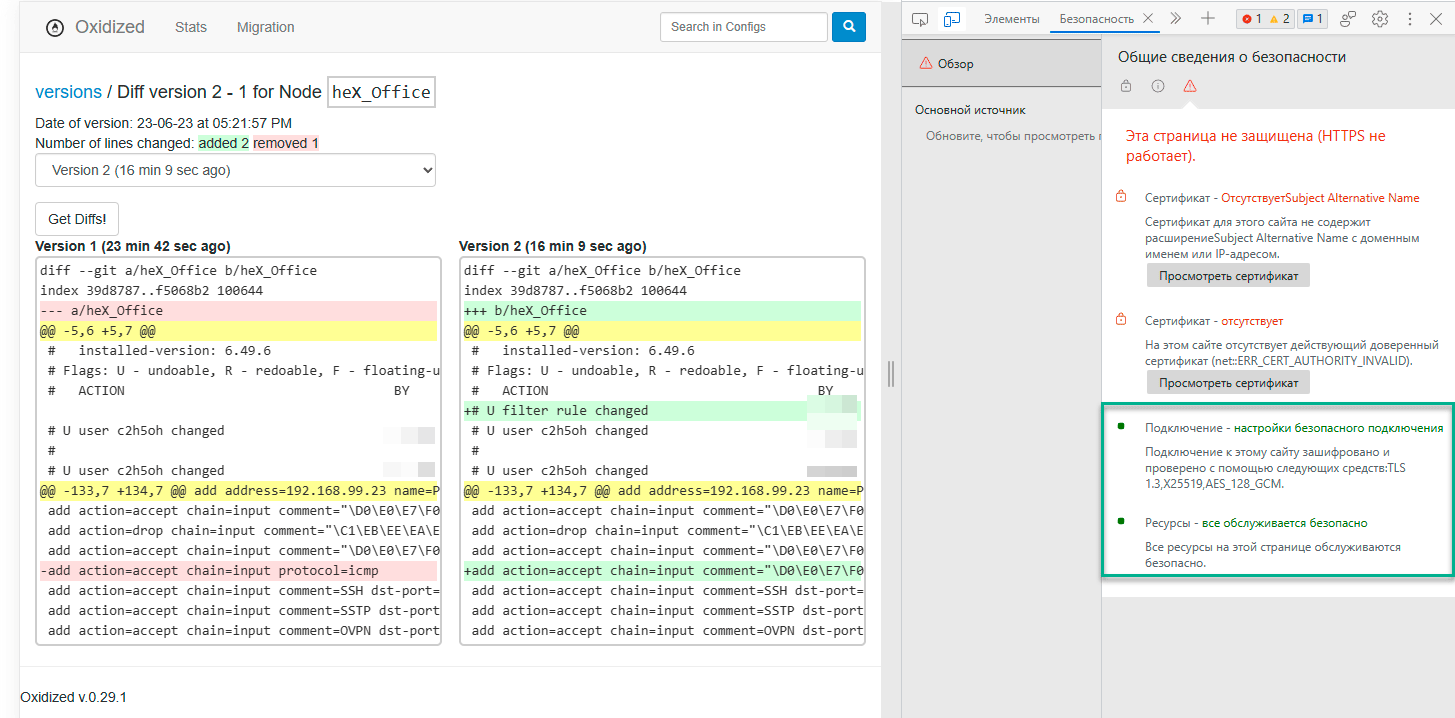Open DevTools three-dot options menu
The height and width of the screenshot is (718, 1455).
point(1410,19)
